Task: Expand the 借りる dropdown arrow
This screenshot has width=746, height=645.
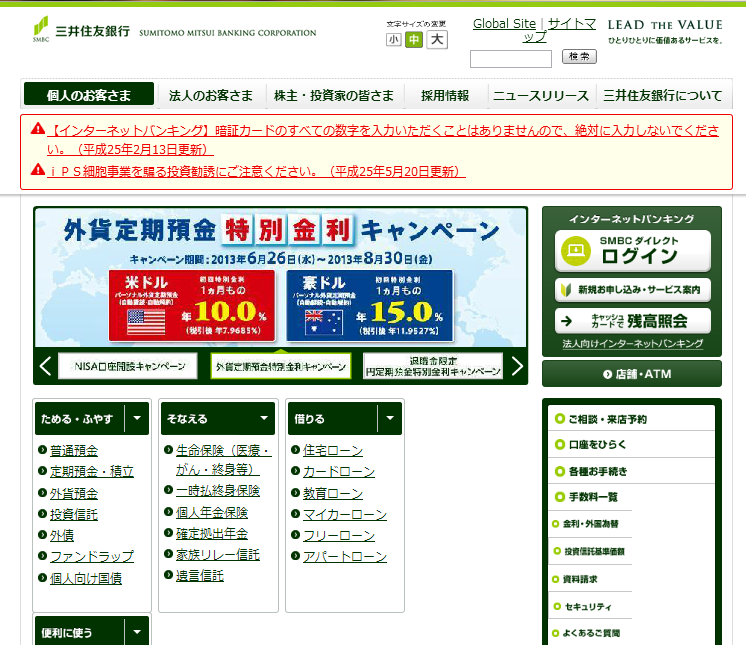Action: pyautogui.click(x=390, y=418)
